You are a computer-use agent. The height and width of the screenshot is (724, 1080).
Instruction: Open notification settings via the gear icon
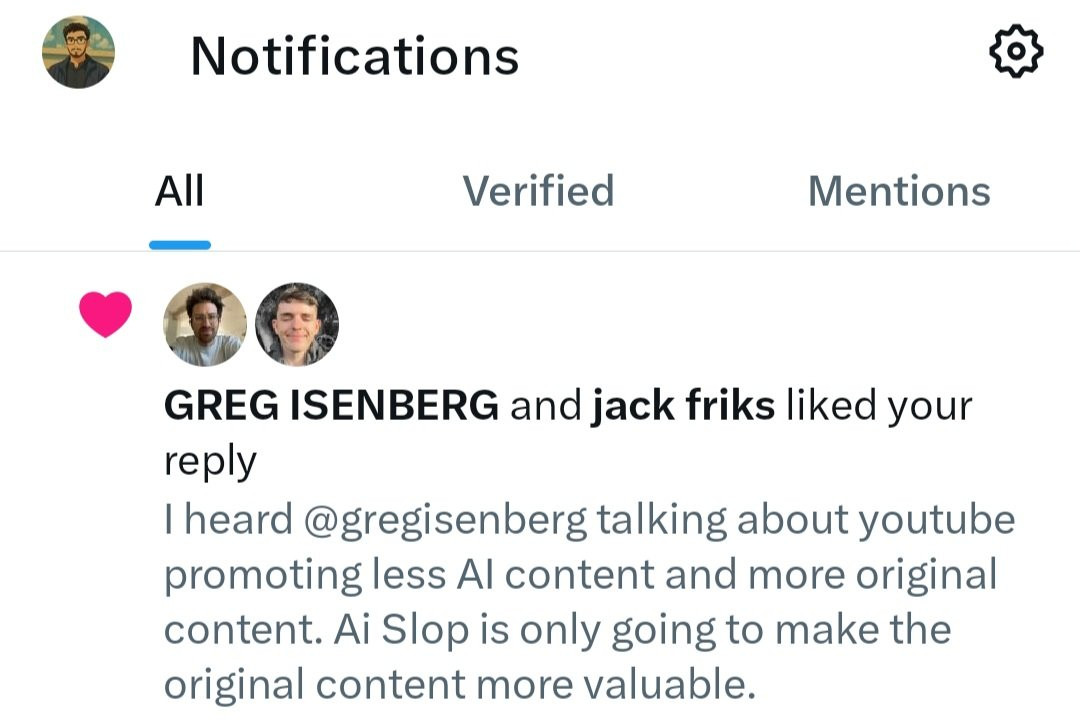pos(1016,52)
